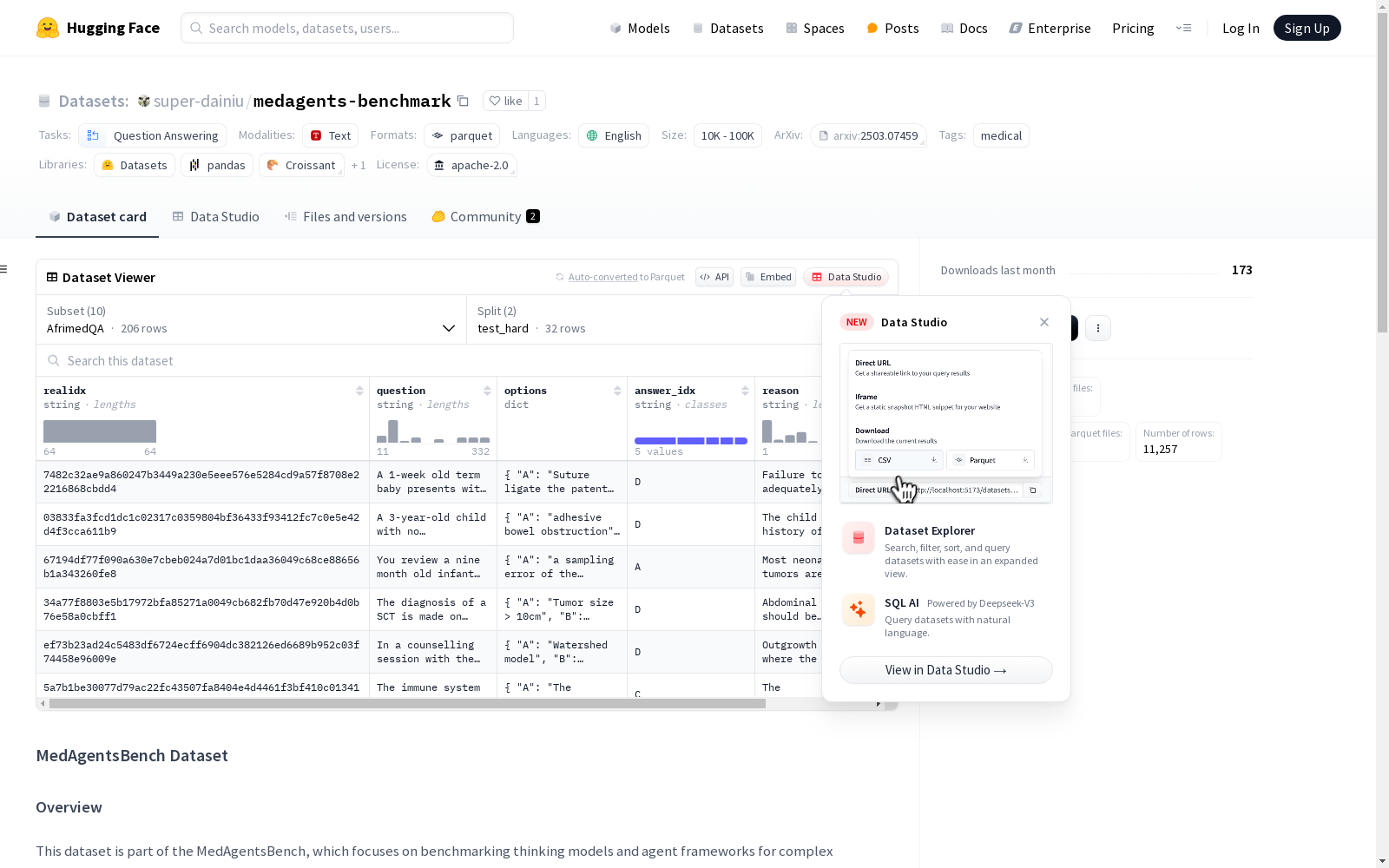Switch to the Dataset card tab
Screen dimensions: 1389x868
[97, 217]
